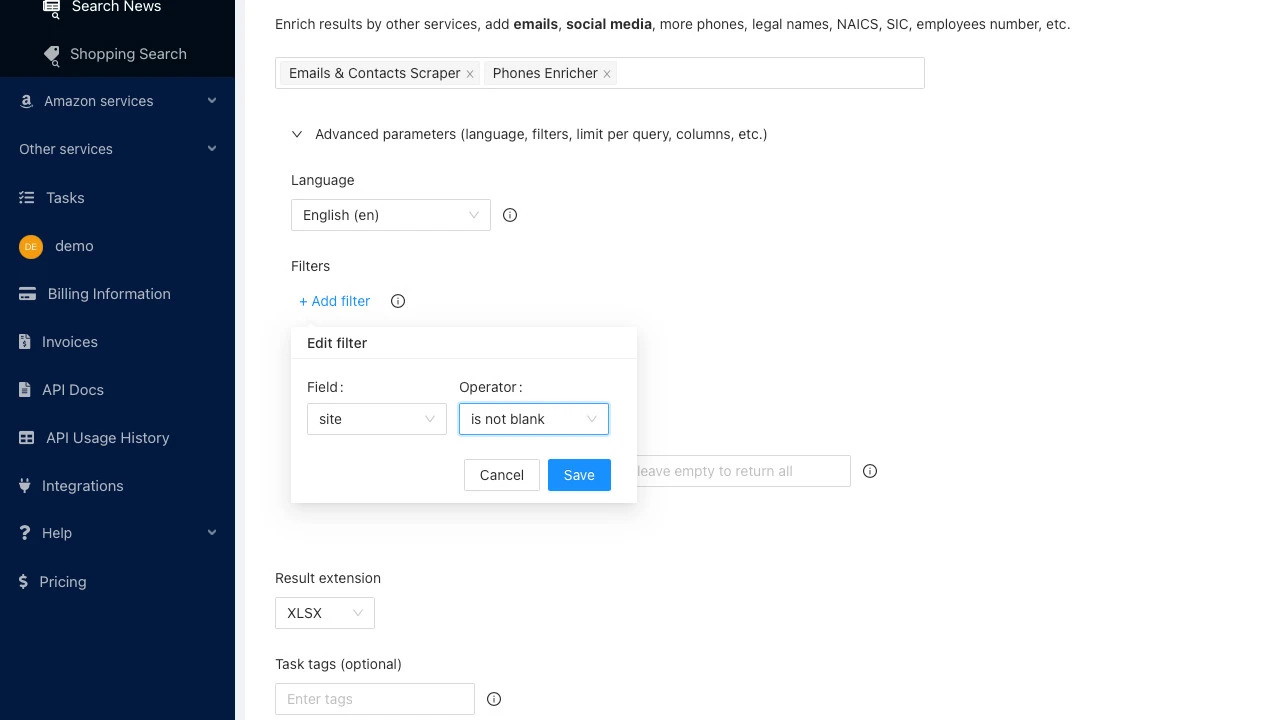Click the info icon beside Language dropdown
This screenshot has height=720, width=1280.
point(510,215)
